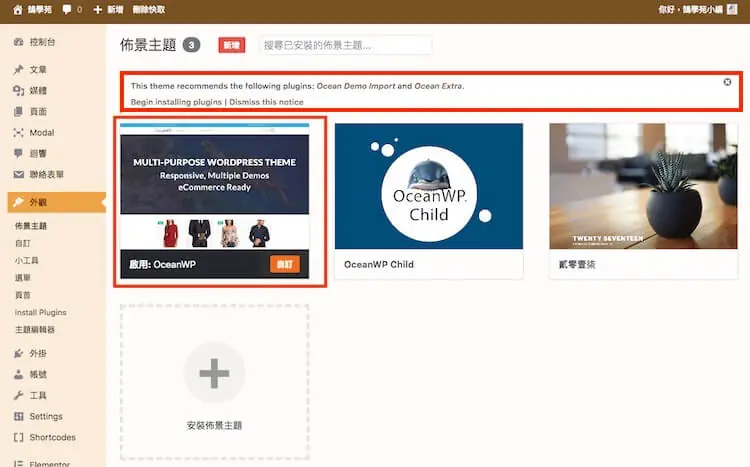Open 主題編輯器 theme editor submenu
The height and width of the screenshot is (467, 750).
35,330
